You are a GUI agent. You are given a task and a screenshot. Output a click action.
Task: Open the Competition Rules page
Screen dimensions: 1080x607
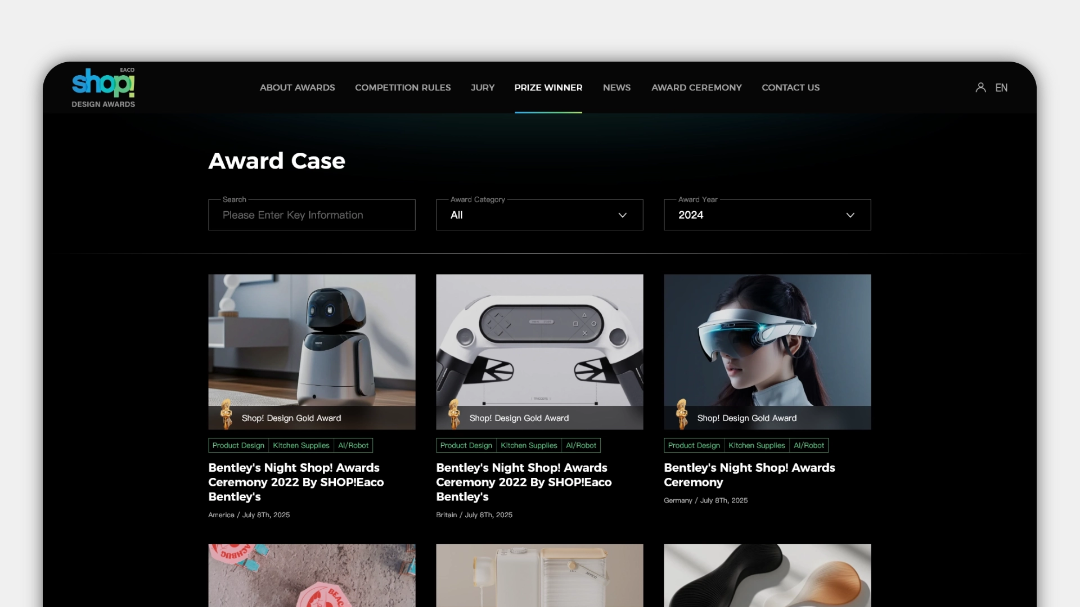click(x=403, y=88)
